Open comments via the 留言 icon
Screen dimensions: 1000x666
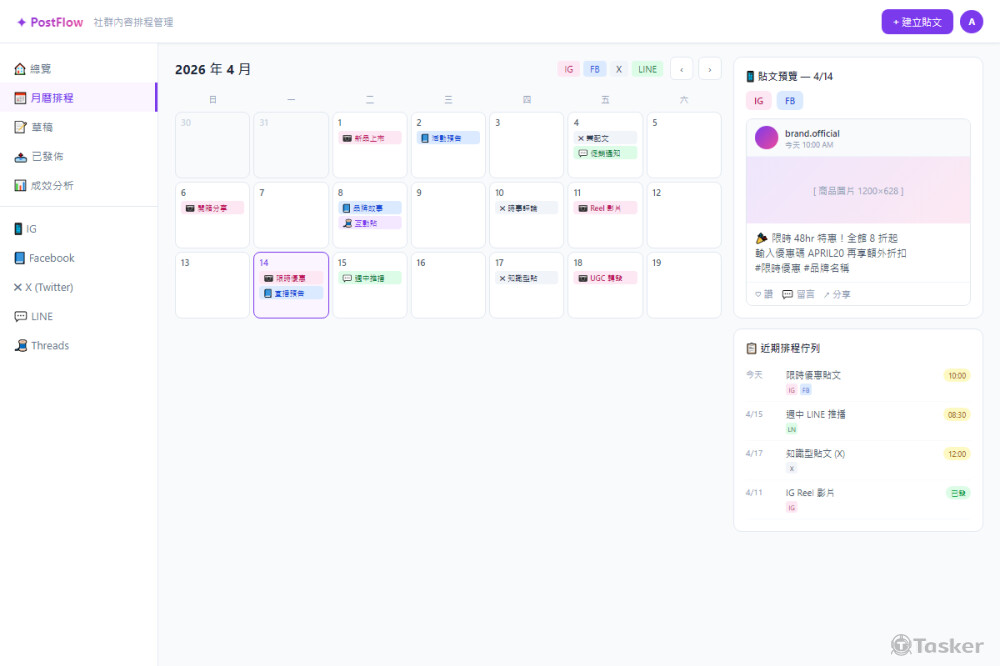click(x=795, y=294)
